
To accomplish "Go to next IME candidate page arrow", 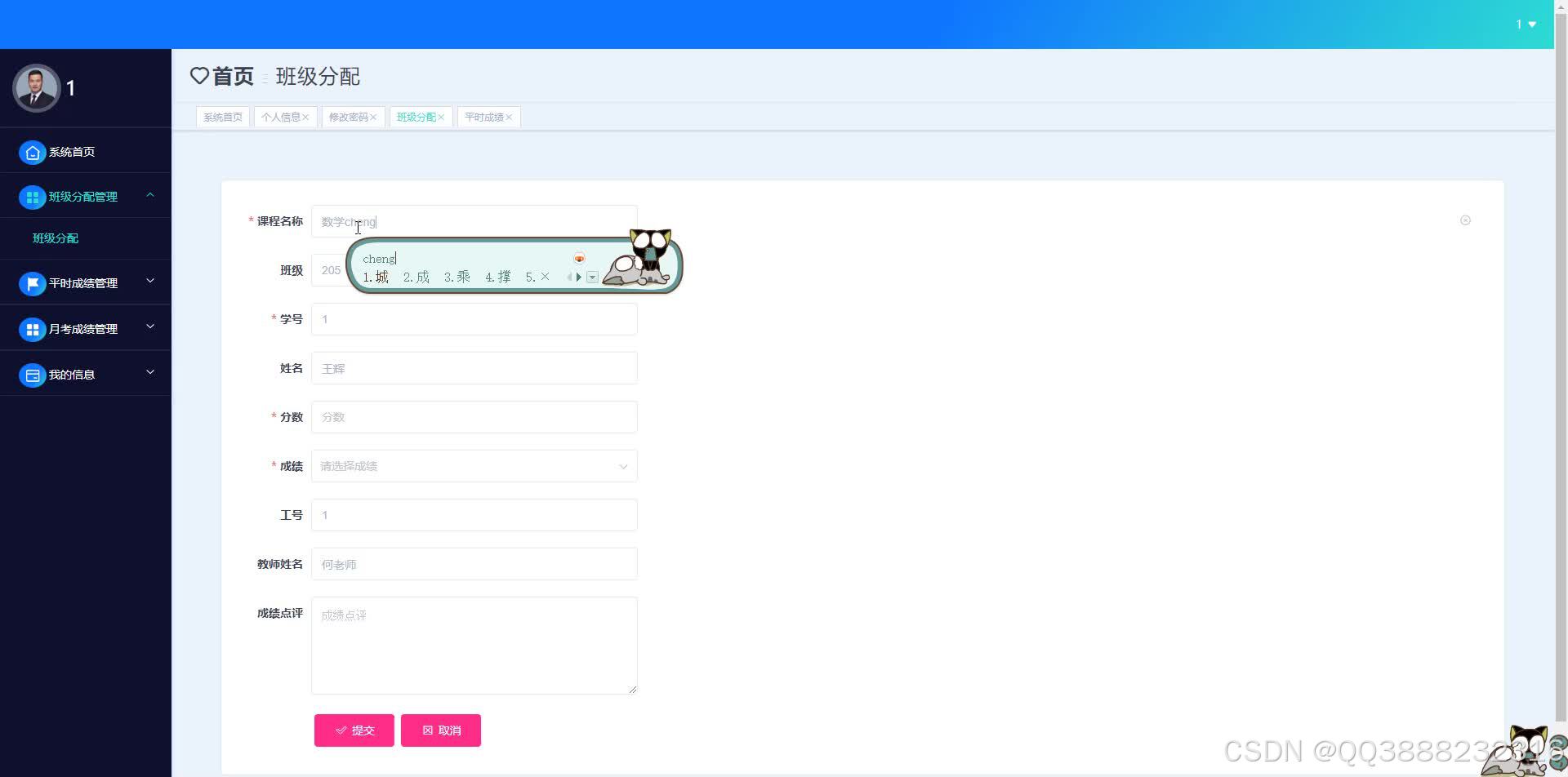I will pyautogui.click(x=579, y=277).
